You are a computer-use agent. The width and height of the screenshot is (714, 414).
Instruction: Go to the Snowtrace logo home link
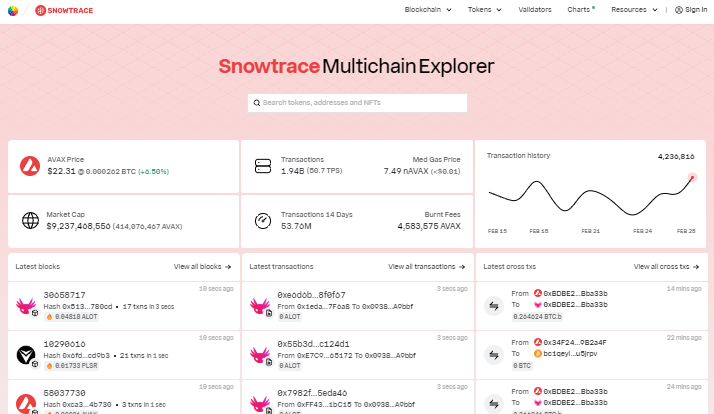click(x=64, y=10)
